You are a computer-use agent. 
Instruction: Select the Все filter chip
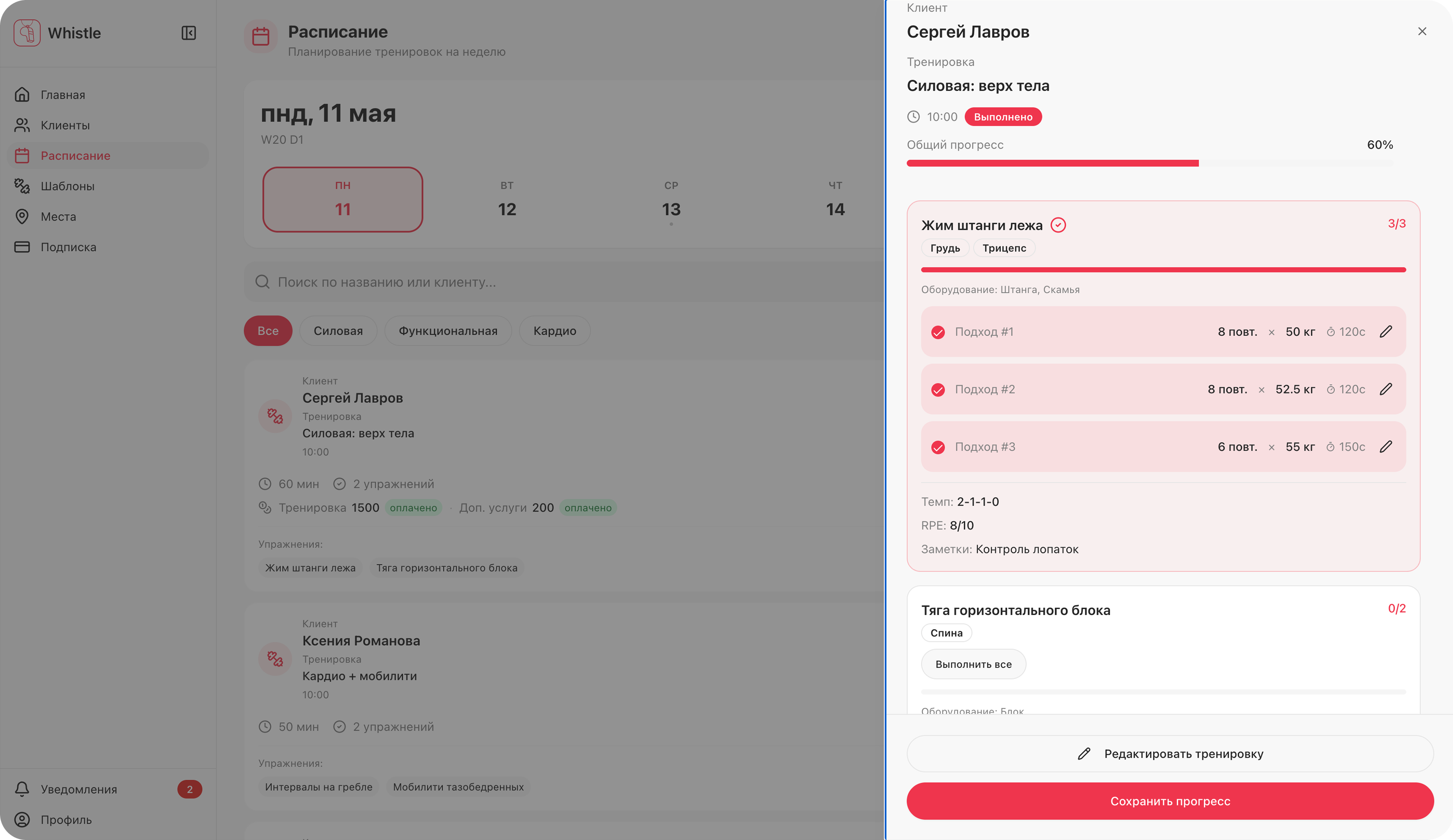pos(268,331)
